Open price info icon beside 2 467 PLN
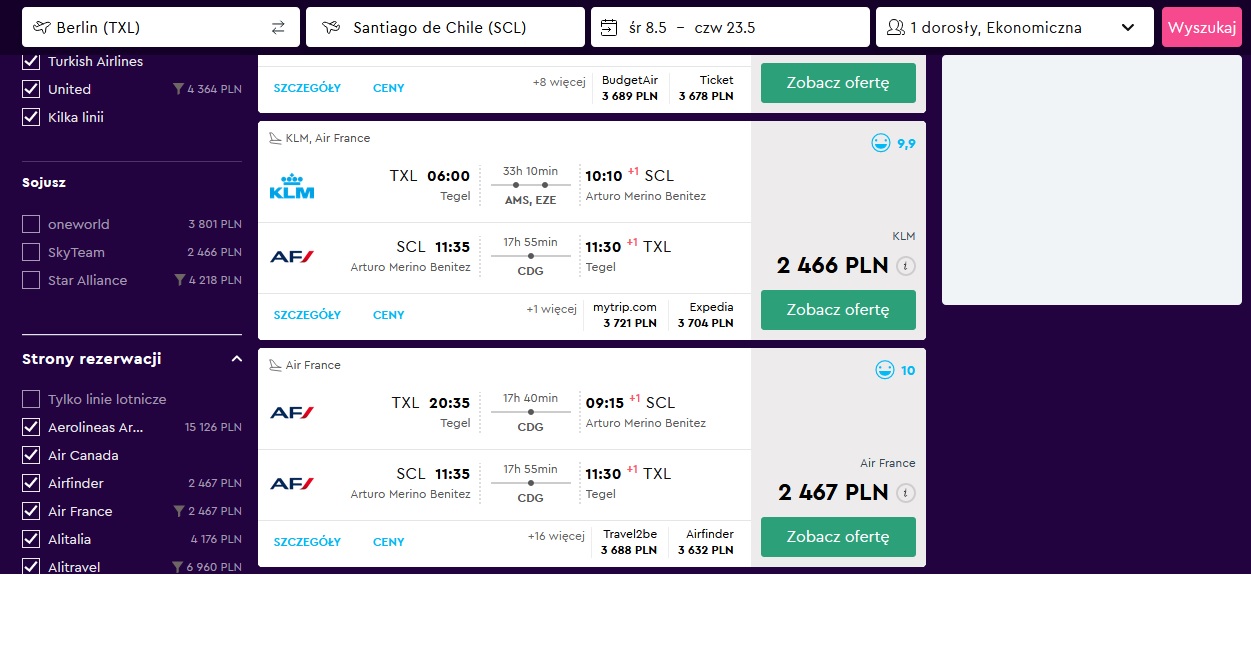 pyautogui.click(x=905, y=493)
